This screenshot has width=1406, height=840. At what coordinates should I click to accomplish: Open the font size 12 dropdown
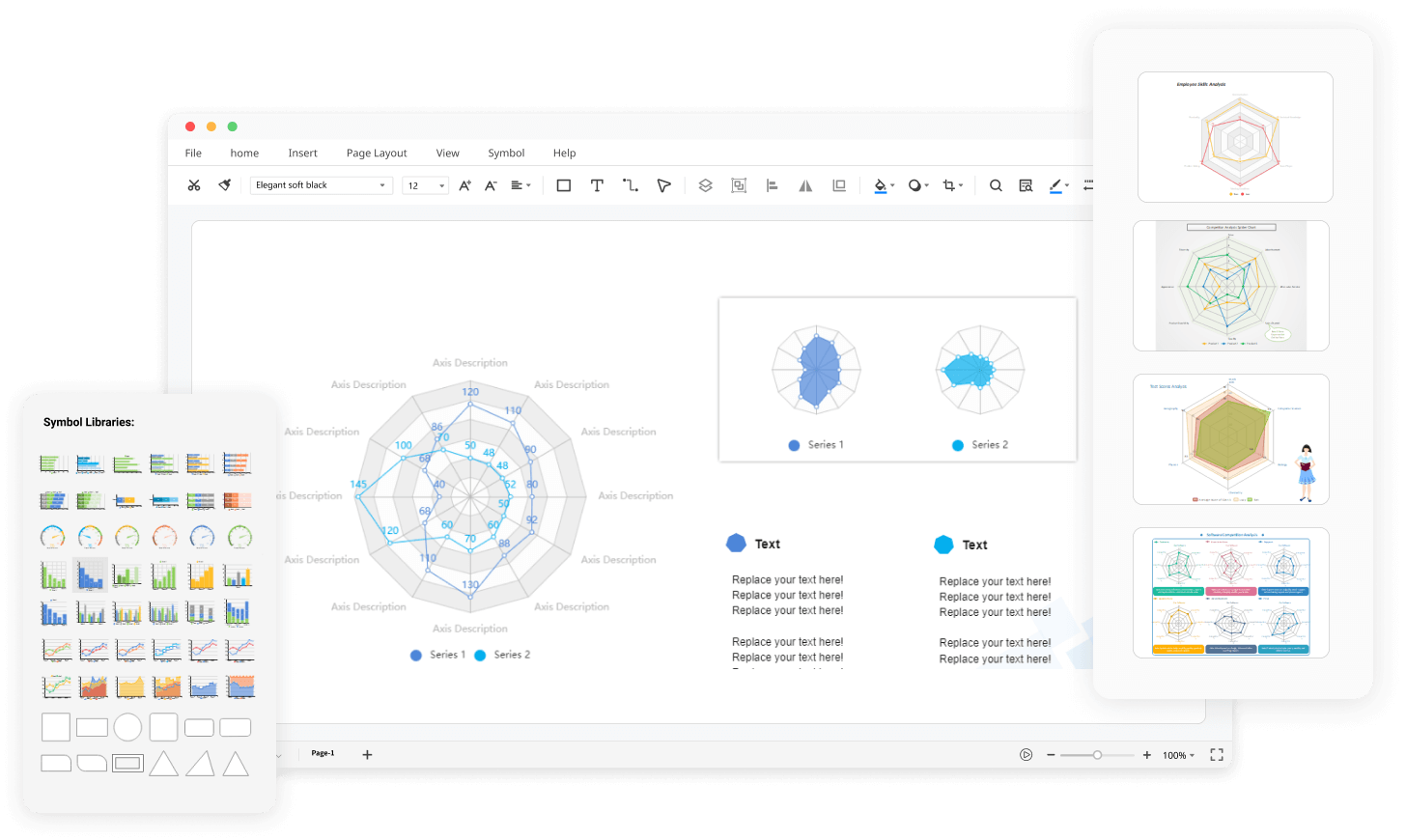click(x=426, y=185)
